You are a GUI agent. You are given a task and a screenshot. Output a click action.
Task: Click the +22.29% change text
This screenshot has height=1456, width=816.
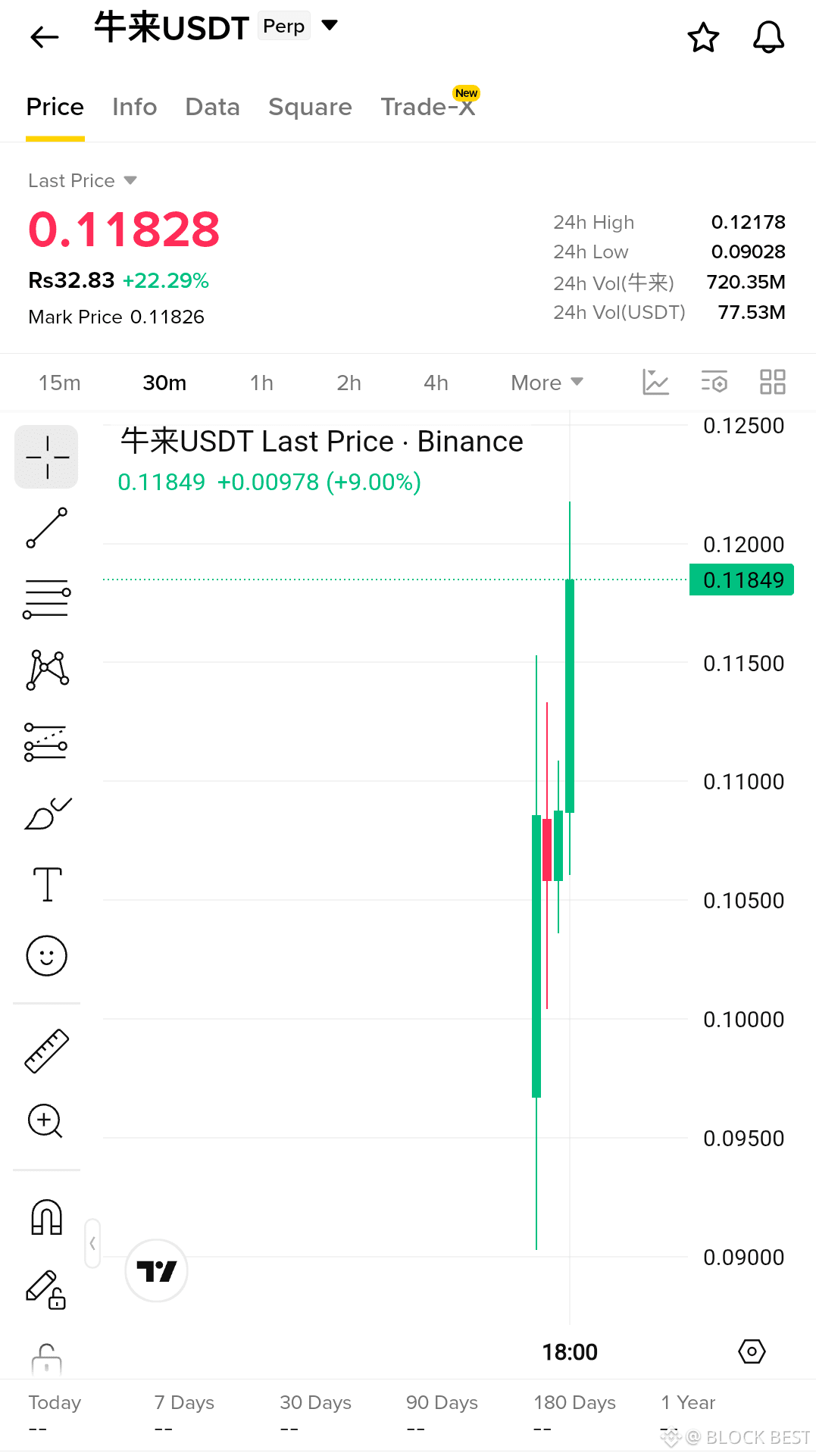(166, 280)
